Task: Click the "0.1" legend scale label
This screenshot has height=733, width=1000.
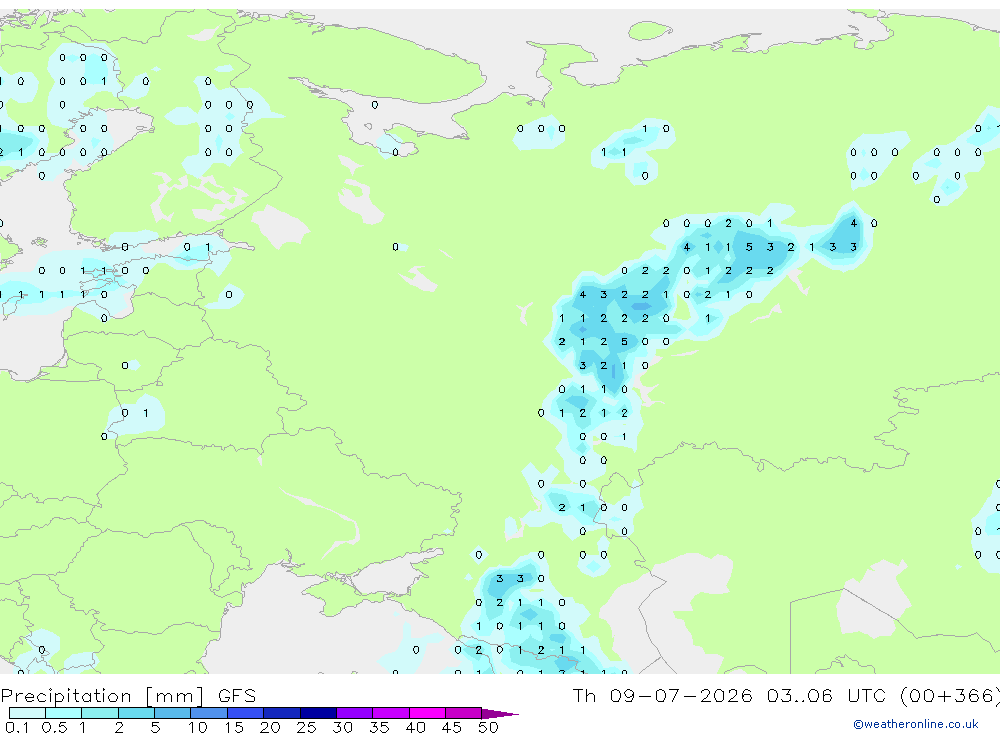Action: (17, 727)
